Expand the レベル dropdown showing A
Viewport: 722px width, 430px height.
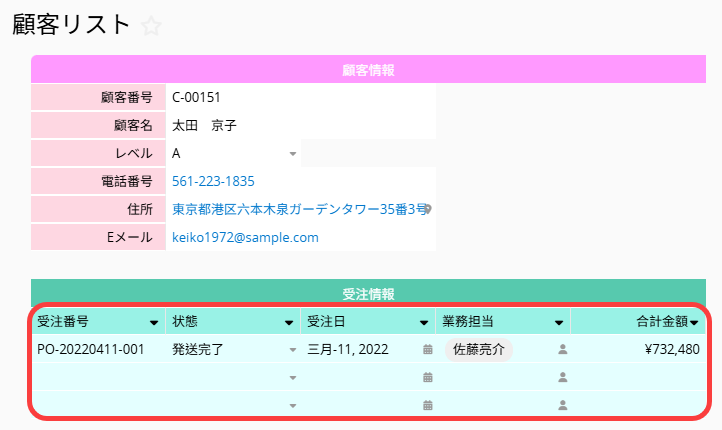click(x=293, y=154)
